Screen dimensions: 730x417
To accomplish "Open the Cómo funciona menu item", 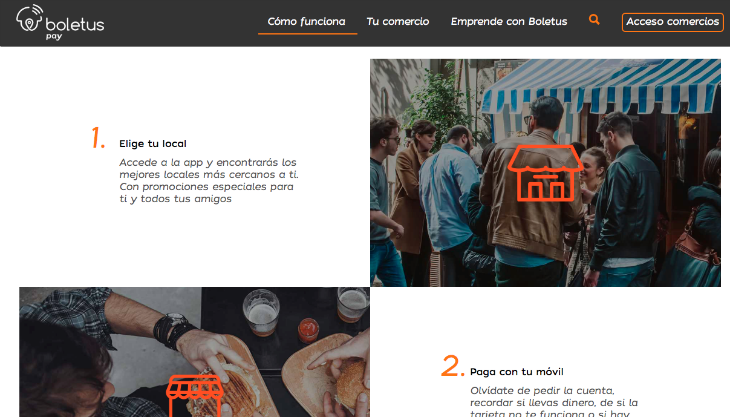I will [306, 21].
